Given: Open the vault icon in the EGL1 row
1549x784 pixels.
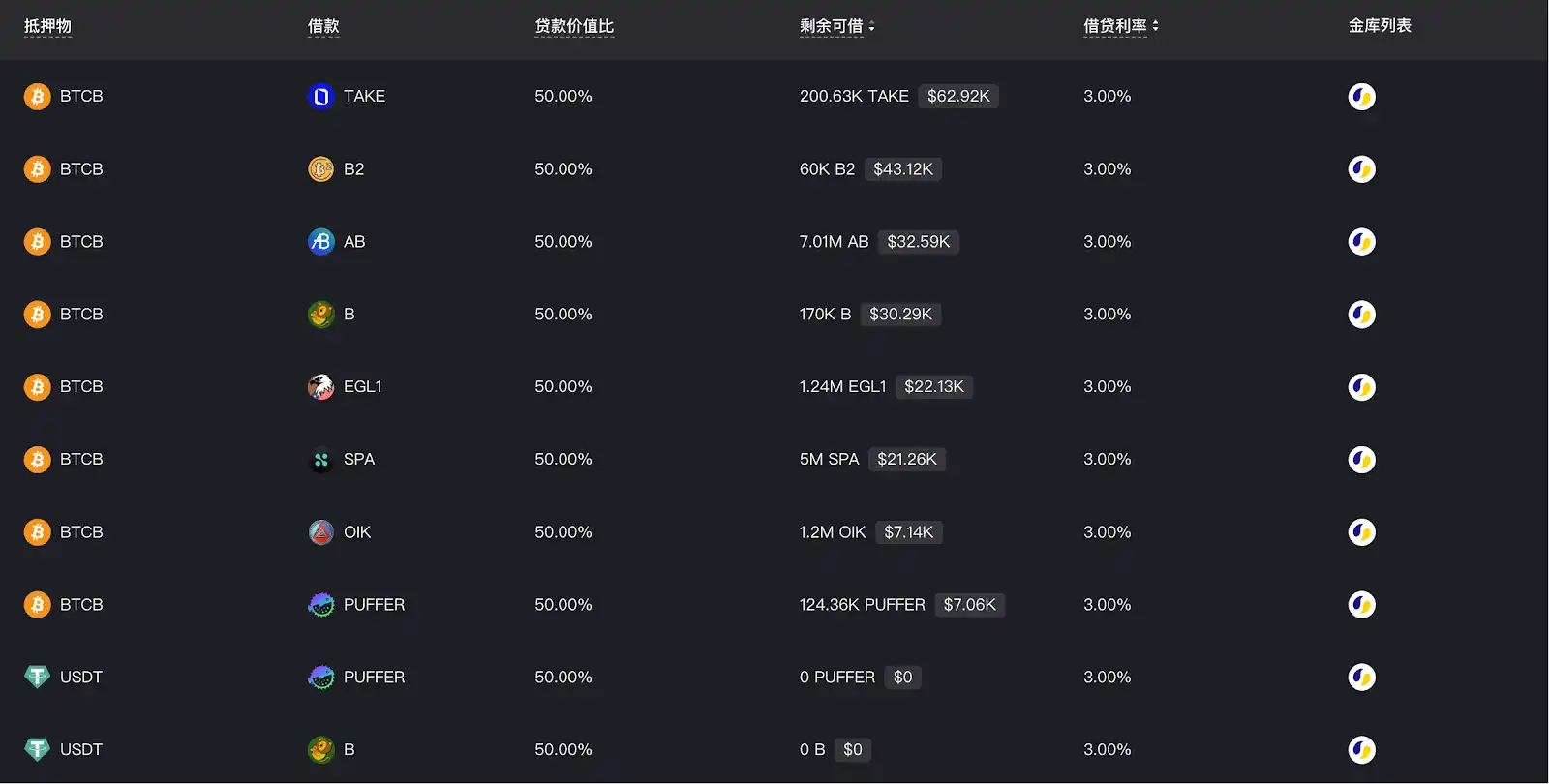Looking at the screenshot, I should [x=1361, y=387].
